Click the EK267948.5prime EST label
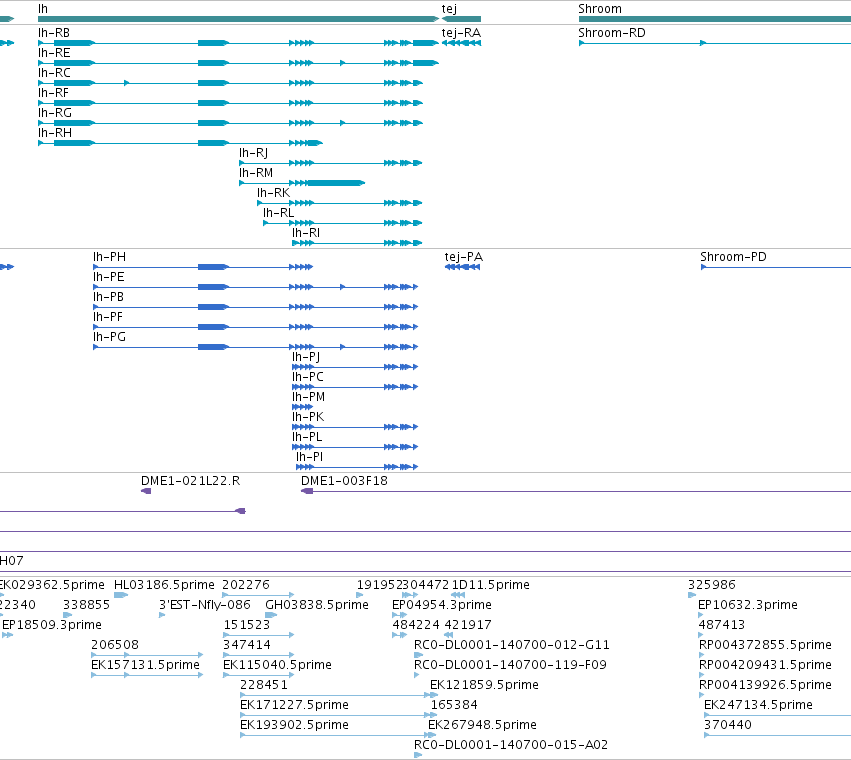This screenshot has height=760, width=851. coord(482,725)
